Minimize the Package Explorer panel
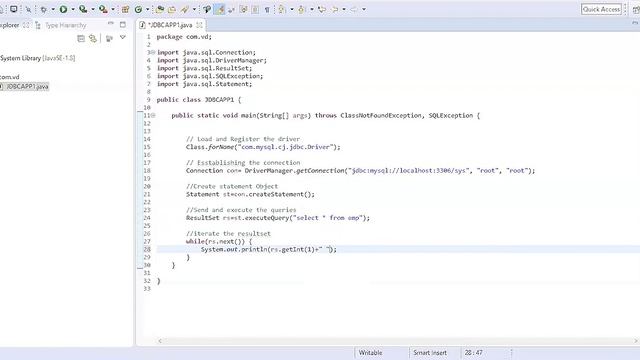Screen dimensions: 640x360 coord(111,24)
